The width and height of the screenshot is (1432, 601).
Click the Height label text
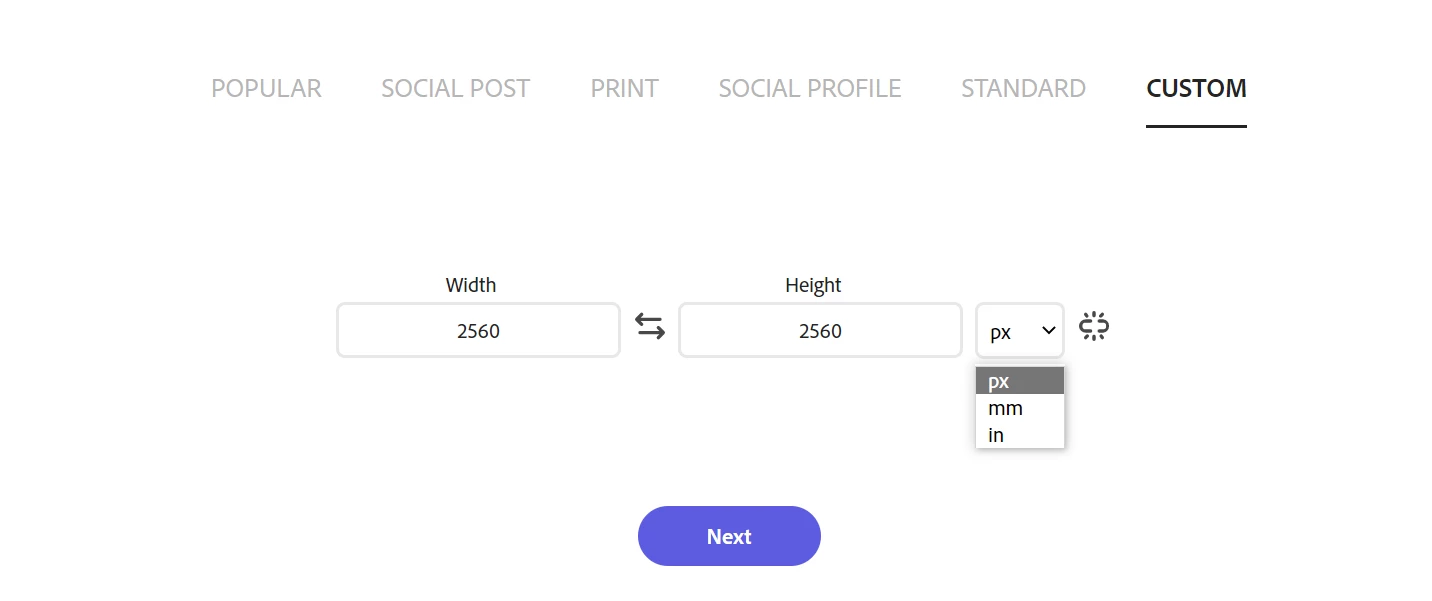pos(813,285)
